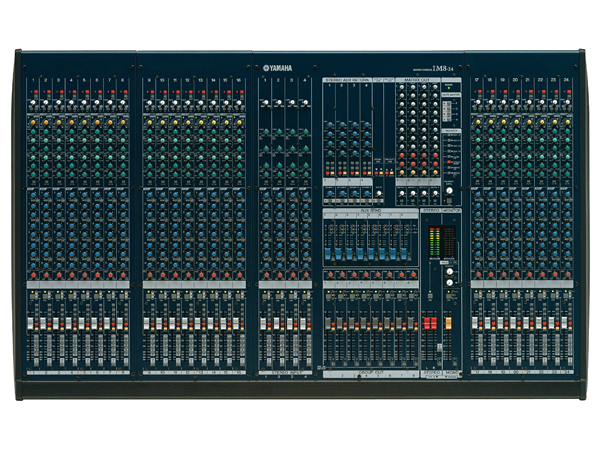
Task: Turn the top blue knob of stereo aux return 1
Action: click(x=330, y=125)
